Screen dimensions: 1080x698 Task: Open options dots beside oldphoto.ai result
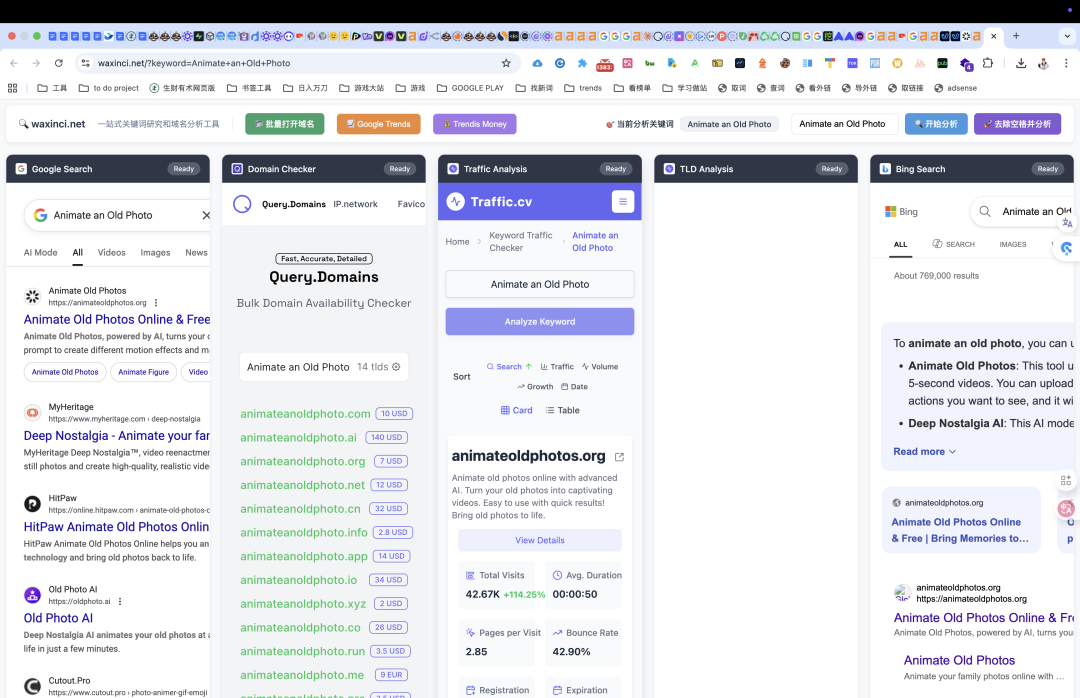(x=120, y=601)
